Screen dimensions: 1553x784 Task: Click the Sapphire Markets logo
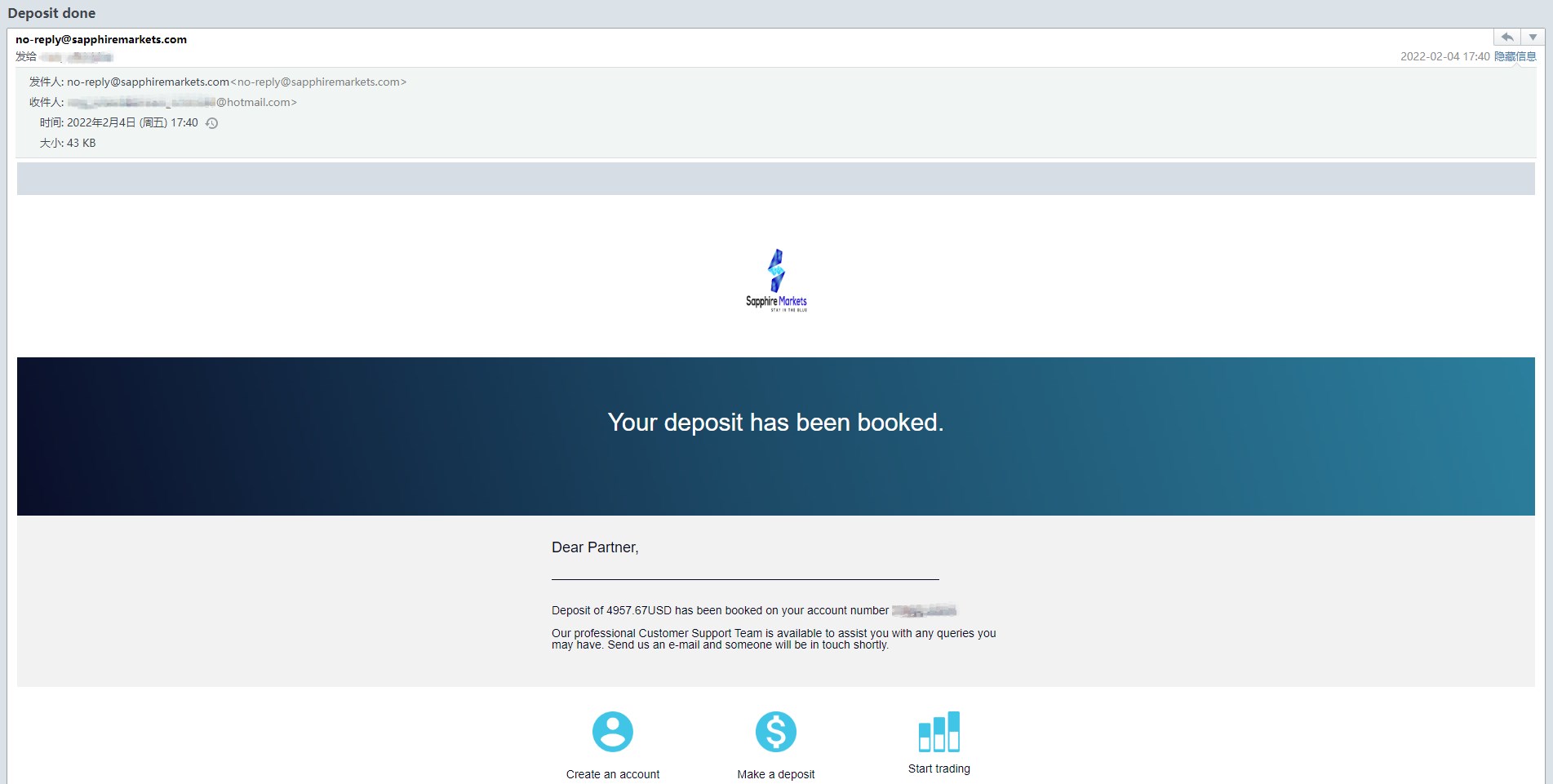coord(776,281)
